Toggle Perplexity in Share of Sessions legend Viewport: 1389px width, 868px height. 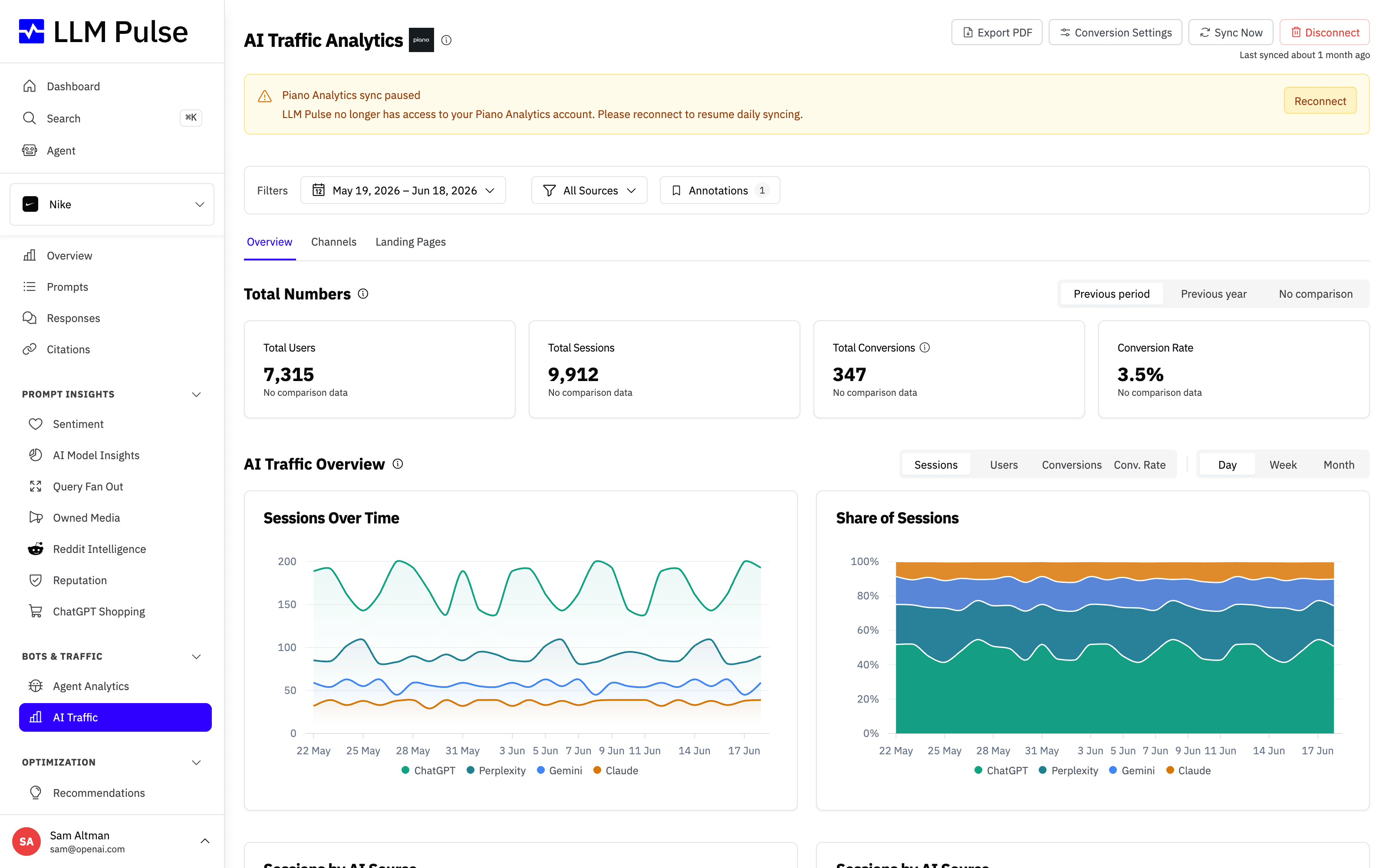(1068, 770)
